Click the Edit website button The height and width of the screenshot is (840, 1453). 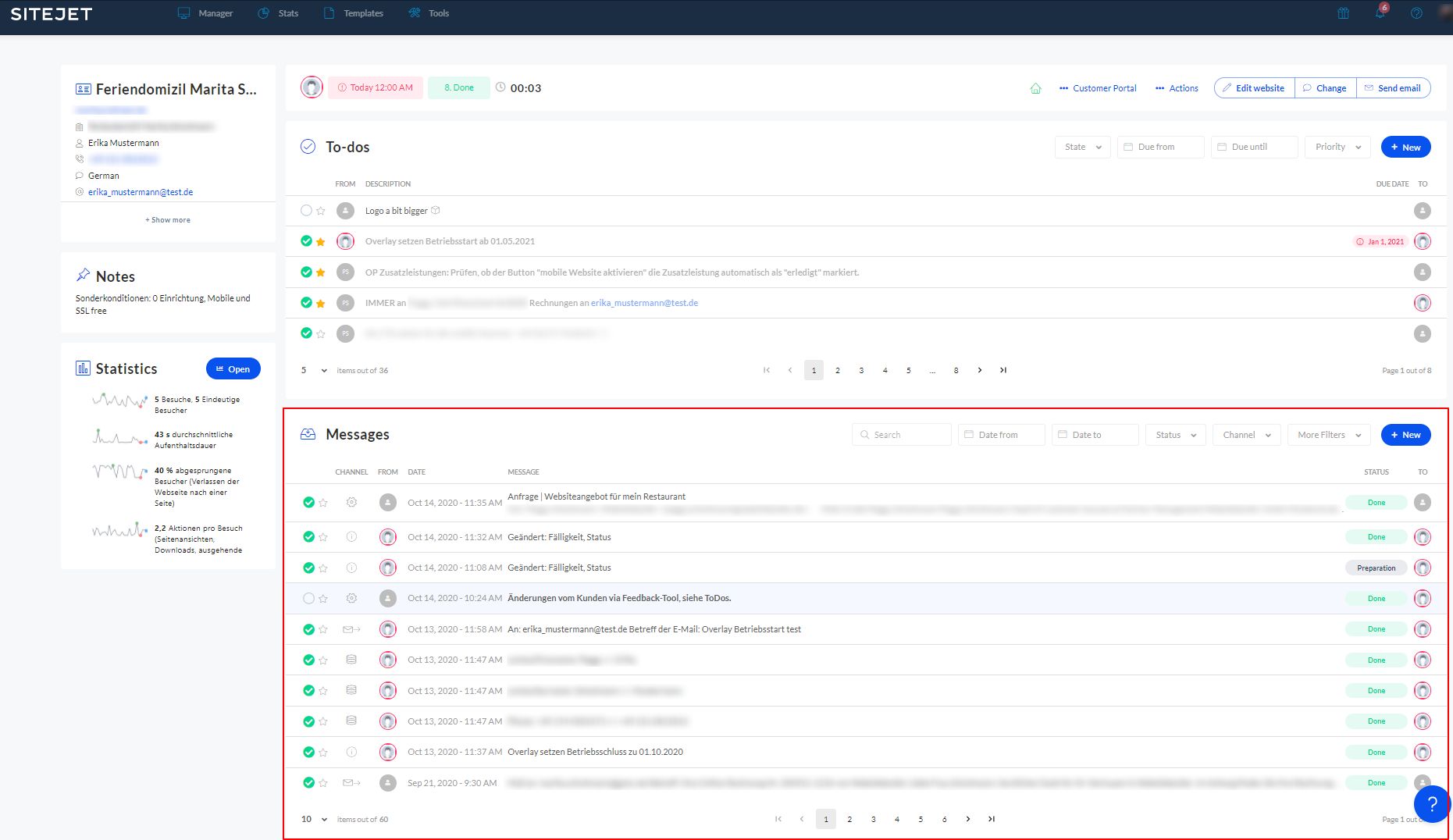click(1254, 88)
